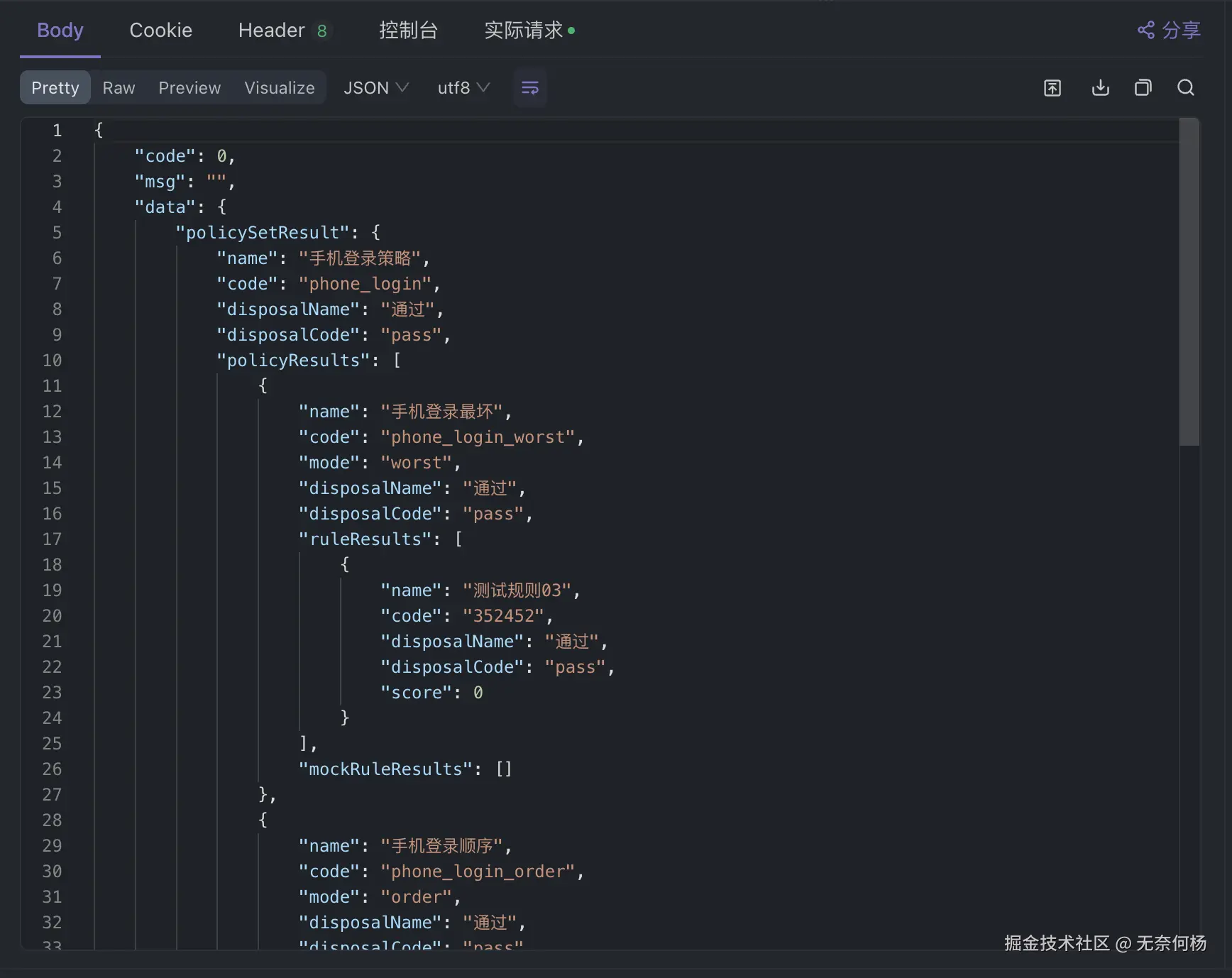This screenshot has height=978, width=1232.
Task: Open the utf8 encoding dropdown
Action: (463, 87)
